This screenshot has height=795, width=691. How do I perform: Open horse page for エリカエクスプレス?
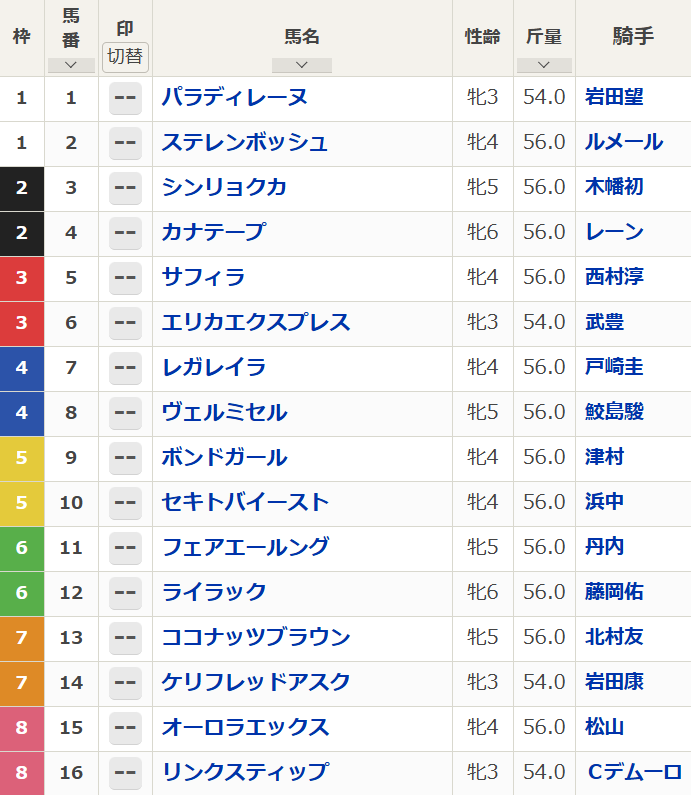pos(256,322)
